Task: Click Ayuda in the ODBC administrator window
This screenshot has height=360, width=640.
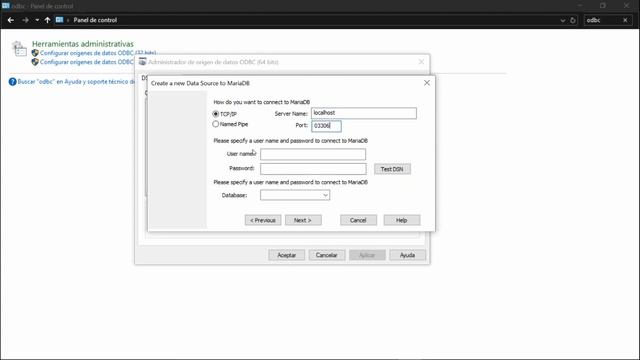Action: (407, 255)
